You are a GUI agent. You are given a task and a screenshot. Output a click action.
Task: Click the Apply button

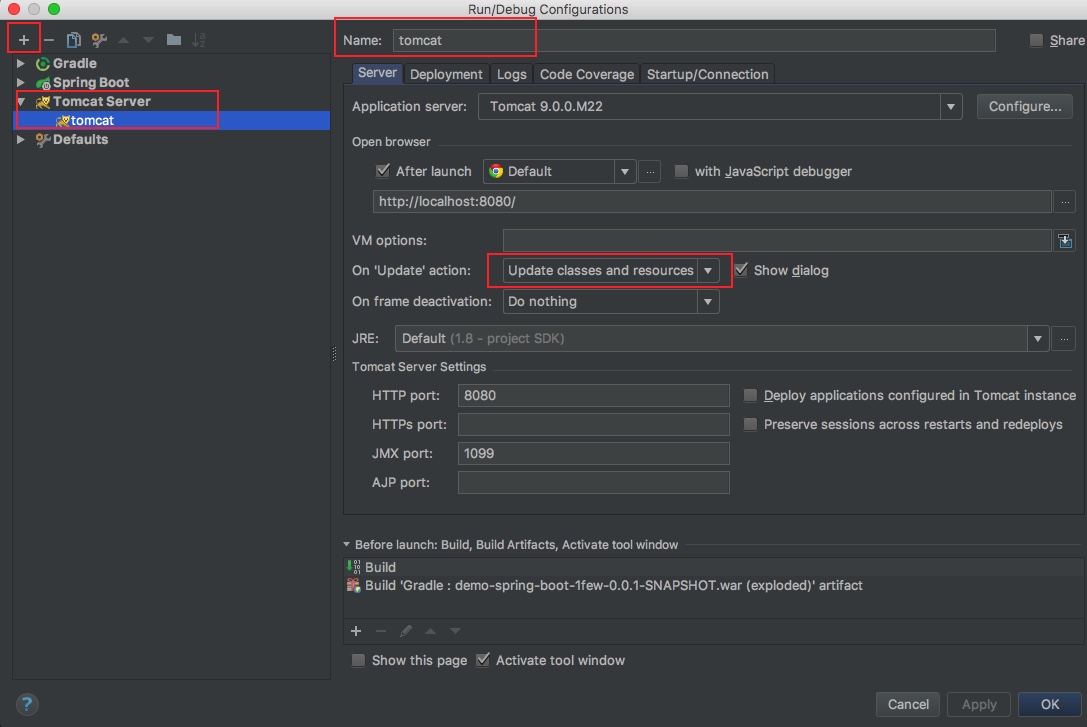pos(979,704)
